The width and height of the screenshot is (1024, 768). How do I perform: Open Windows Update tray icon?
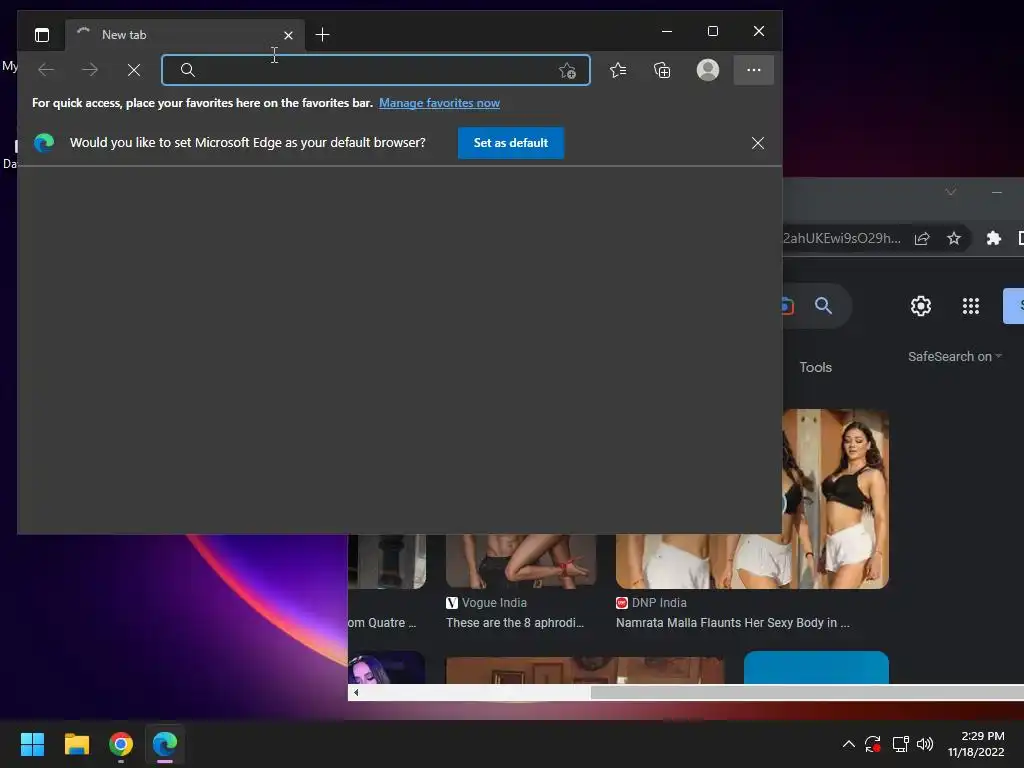click(873, 744)
